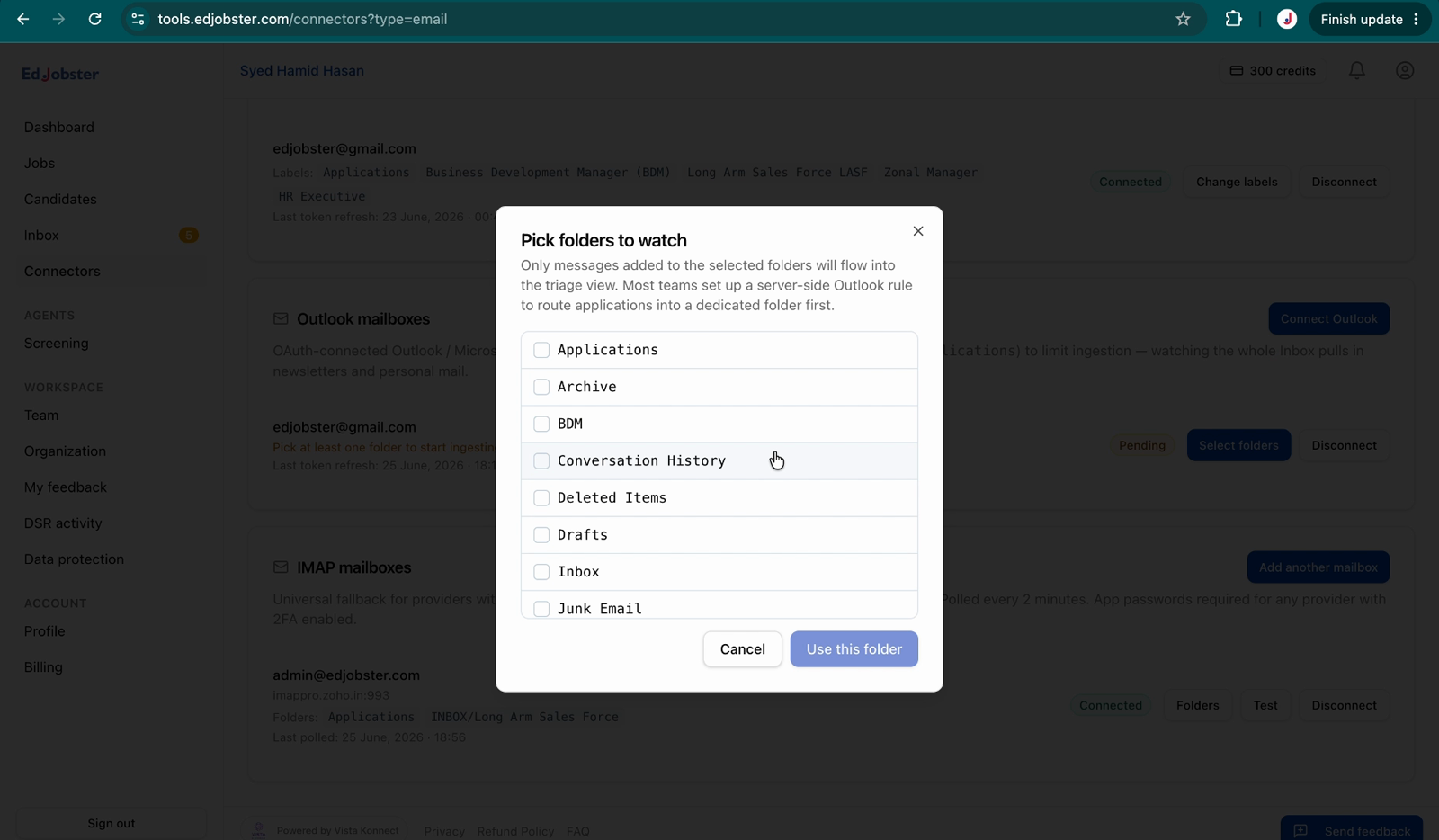Open Billing account page
This screenshot has height=840, width=1439.
coord(43,667)
